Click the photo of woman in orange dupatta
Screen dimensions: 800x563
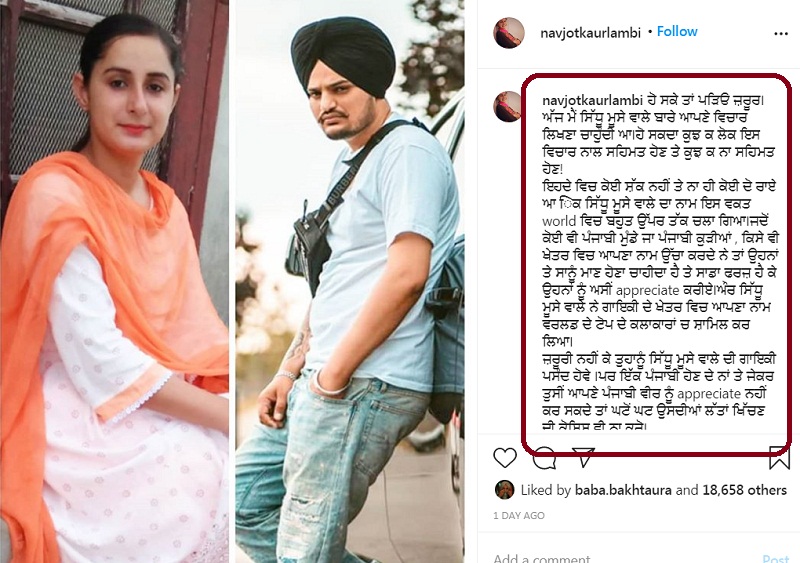tap(114, 281)
